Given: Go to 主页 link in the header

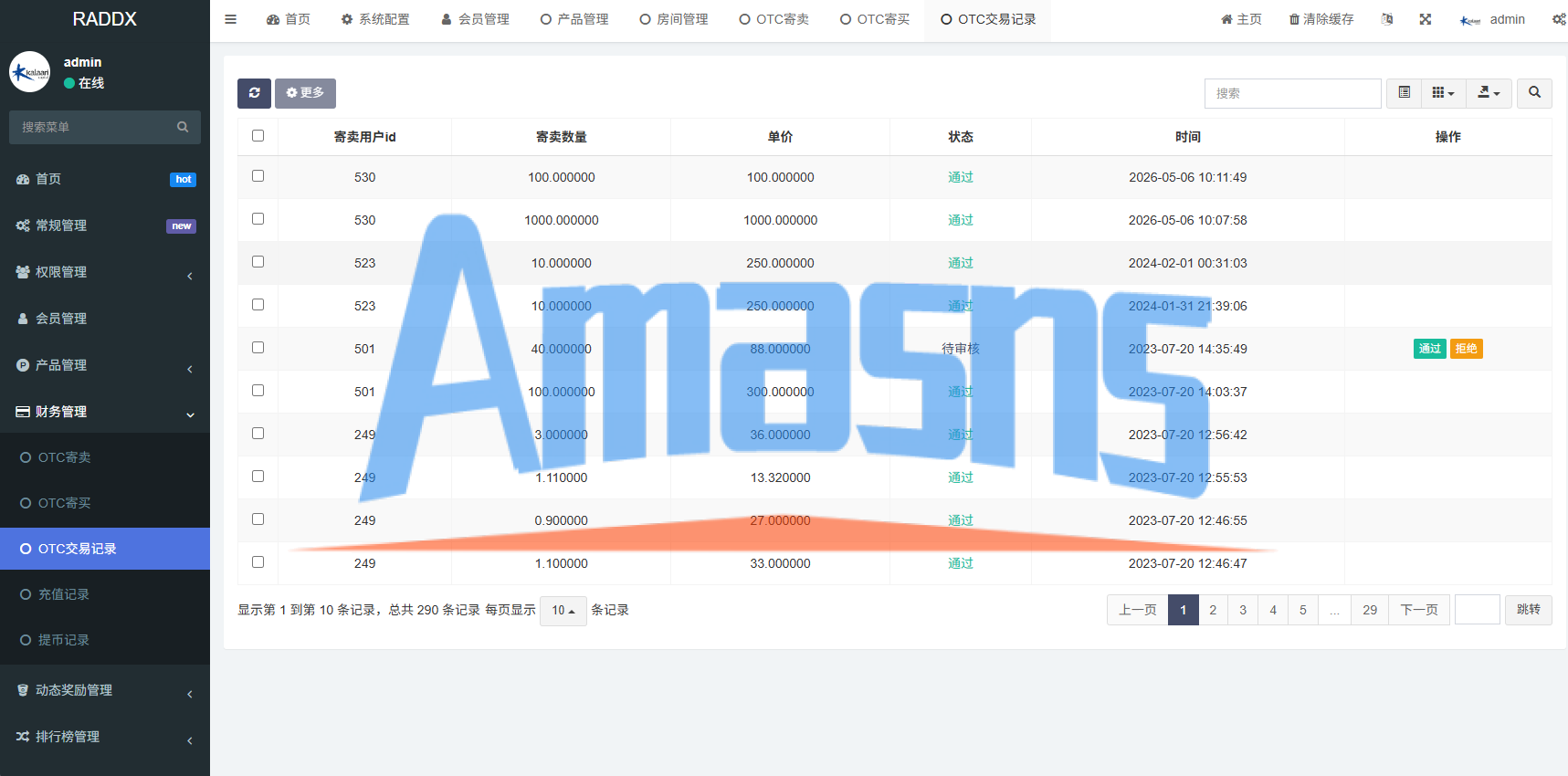Looking at the screenshot, I should [1241, 19].
